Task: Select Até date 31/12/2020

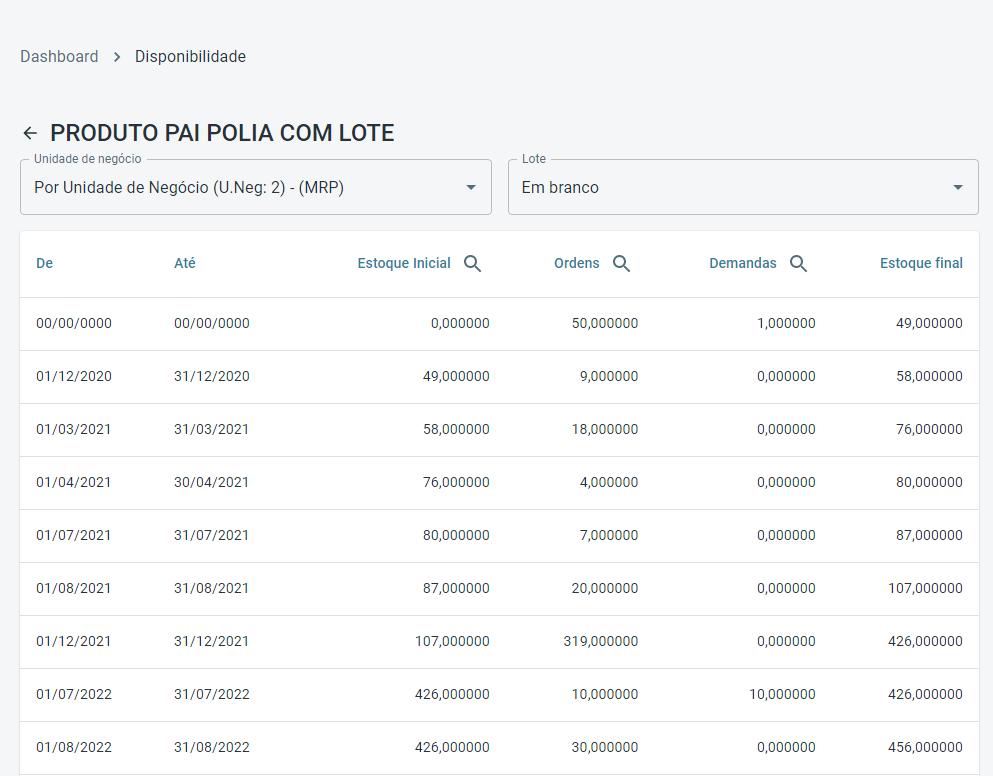Action: click(x=212, y=376)
